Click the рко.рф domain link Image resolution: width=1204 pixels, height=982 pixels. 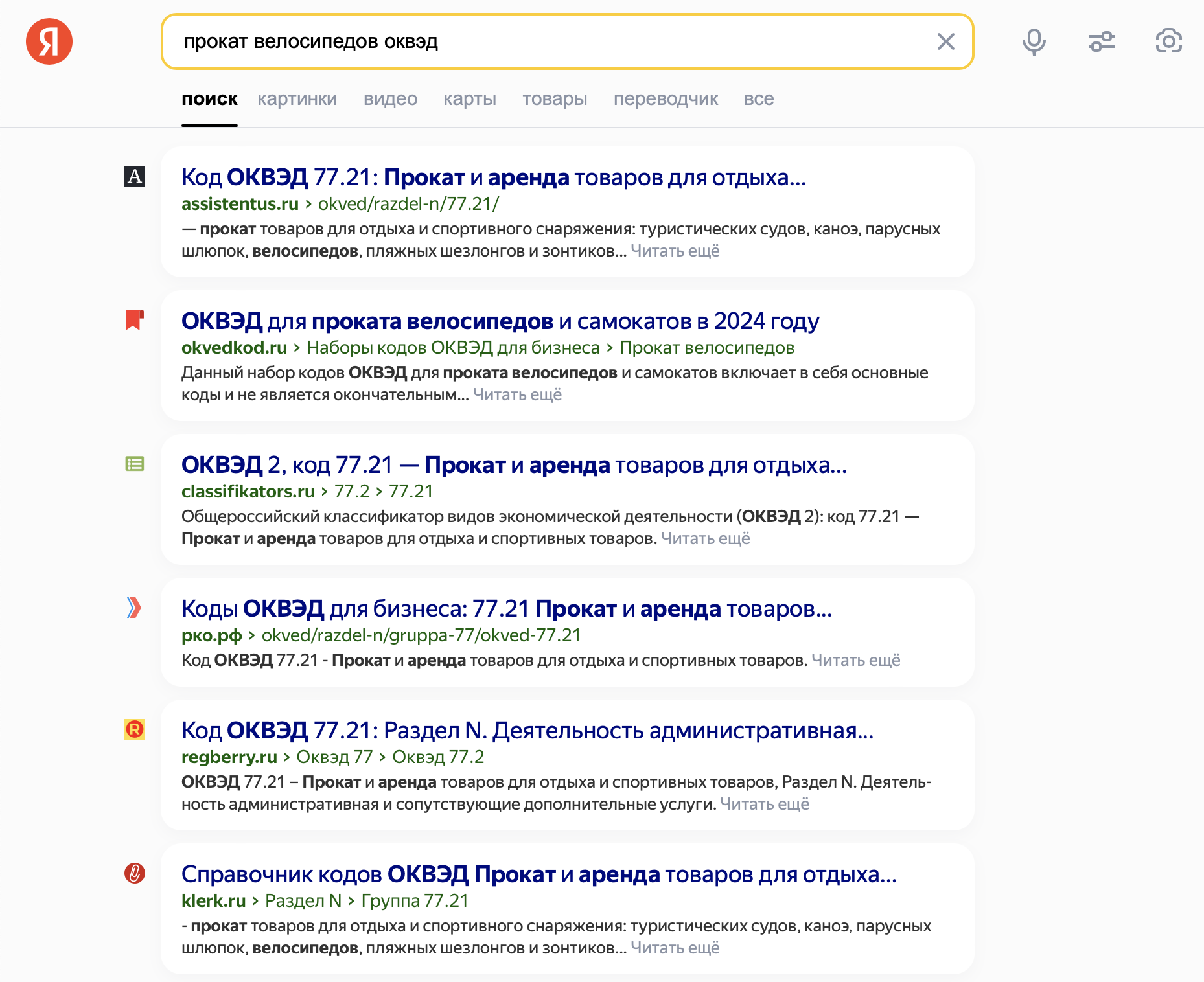[212, 635]
